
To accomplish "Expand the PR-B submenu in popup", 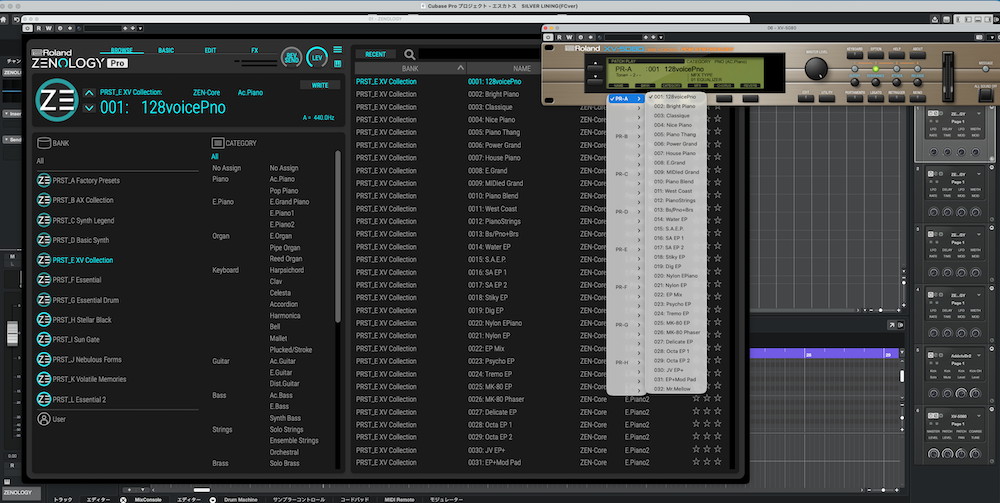I will point(625,136).
